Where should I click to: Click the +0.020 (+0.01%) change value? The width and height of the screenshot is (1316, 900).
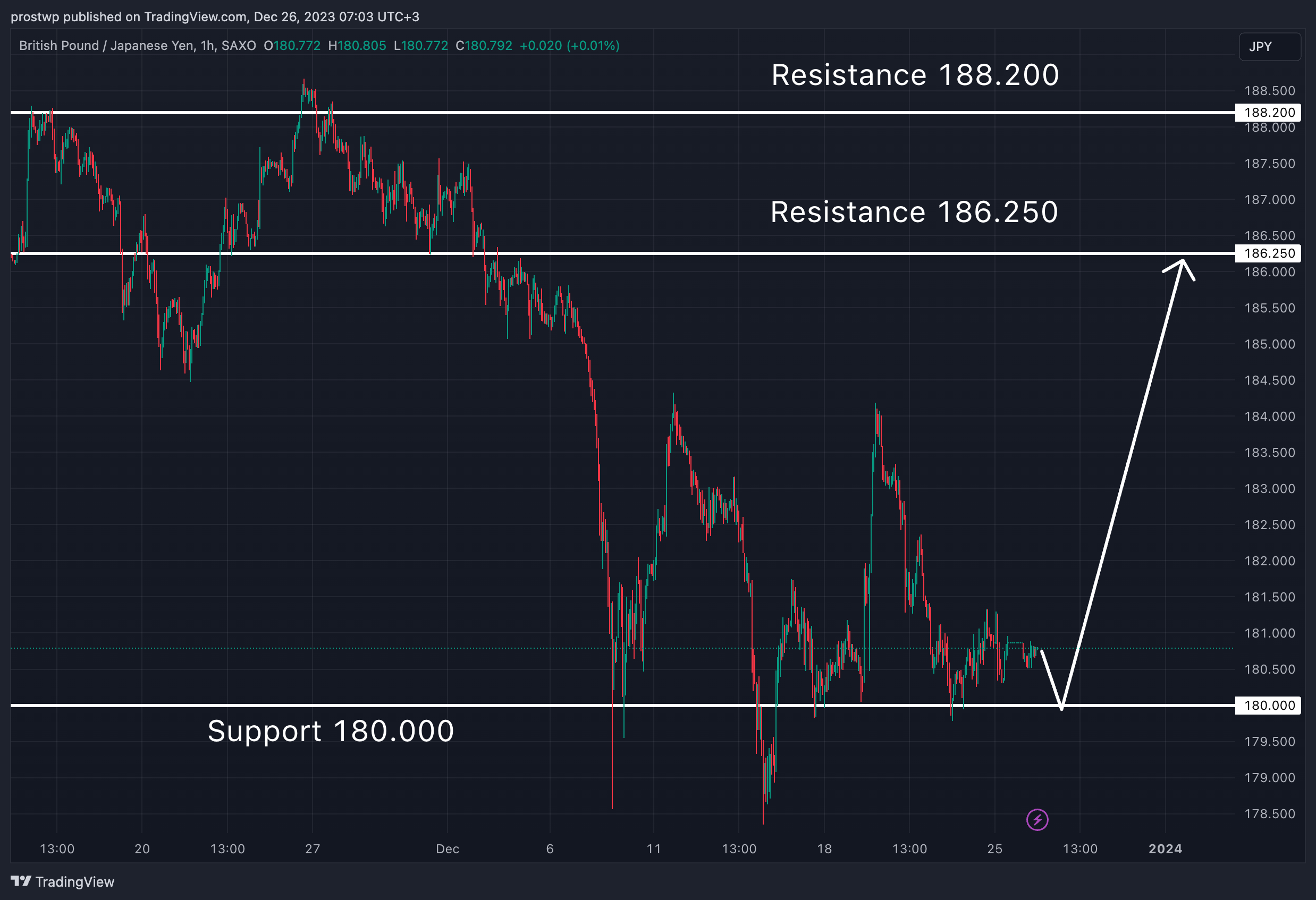click(570, 46)
